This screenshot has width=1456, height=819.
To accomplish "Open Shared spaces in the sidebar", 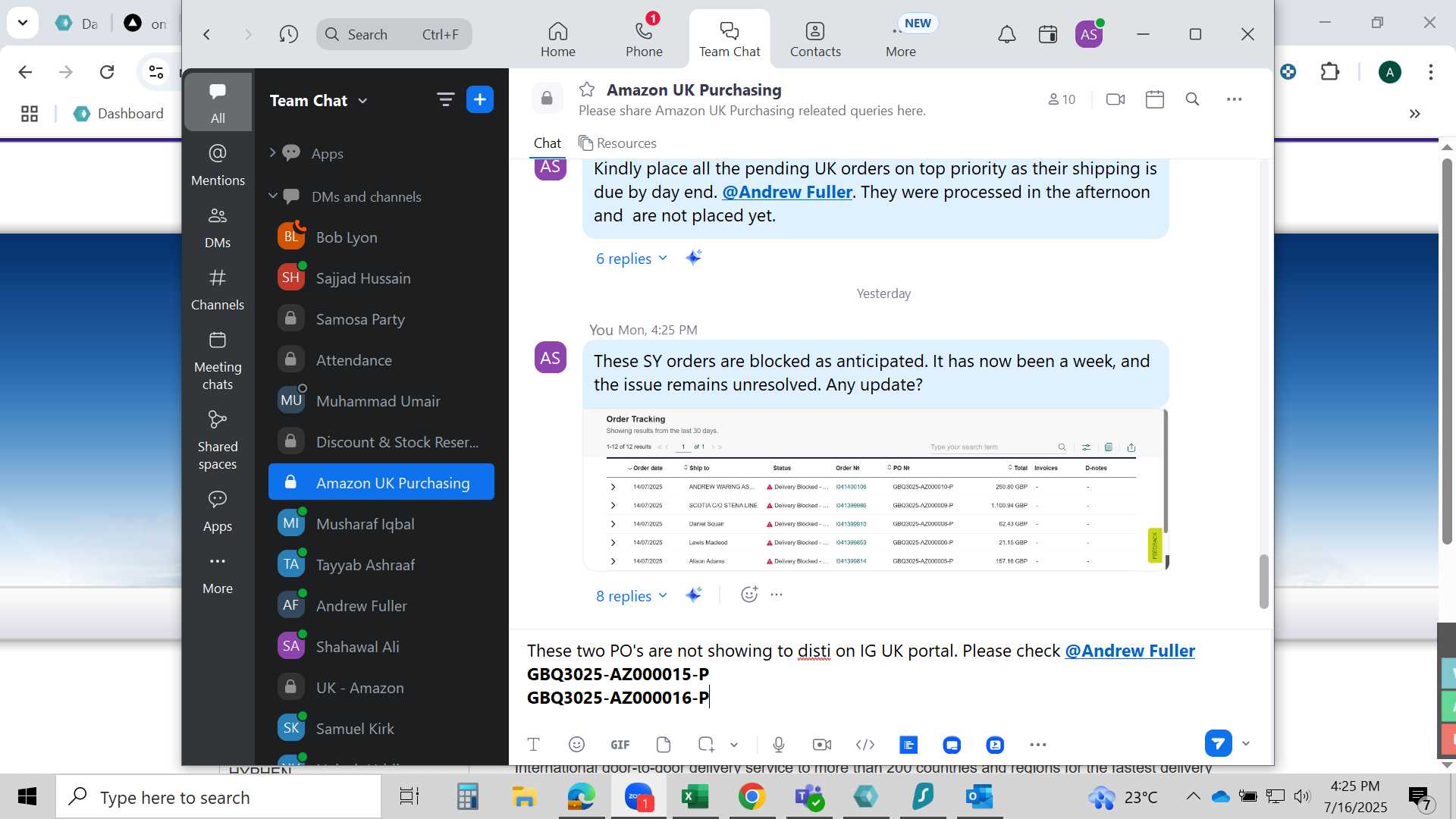I will coord(218,440).
